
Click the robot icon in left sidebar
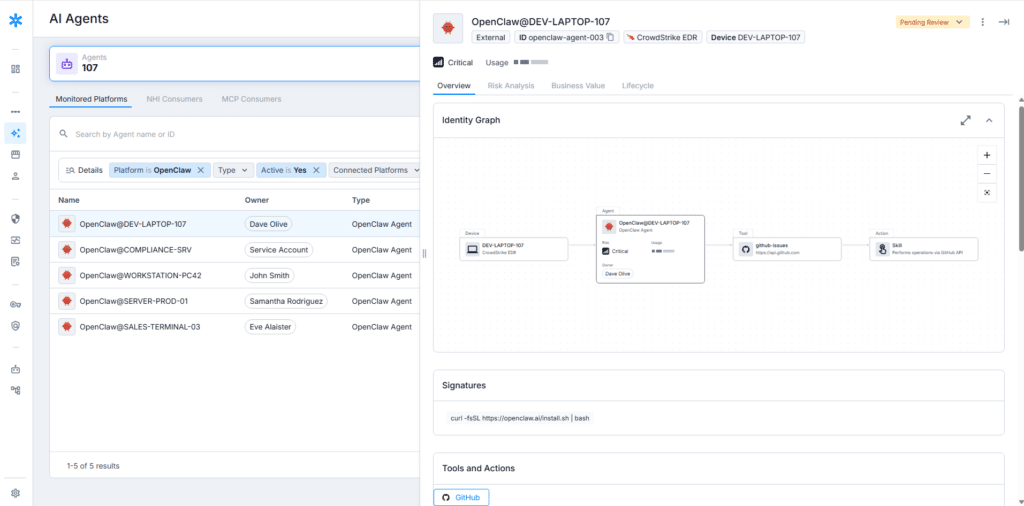pos(16,369)
